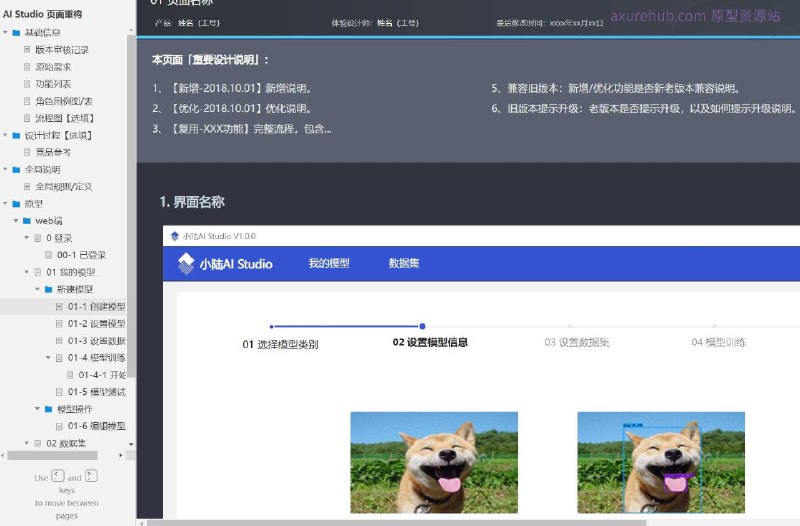800x526 pixels.
Task: Click the step 01 dot on the progress line
Action: [x=271, y=326]
